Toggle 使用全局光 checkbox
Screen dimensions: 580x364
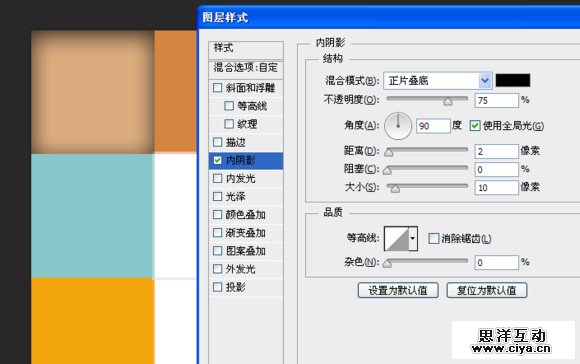pyautogui.click(x=475, y=126)
